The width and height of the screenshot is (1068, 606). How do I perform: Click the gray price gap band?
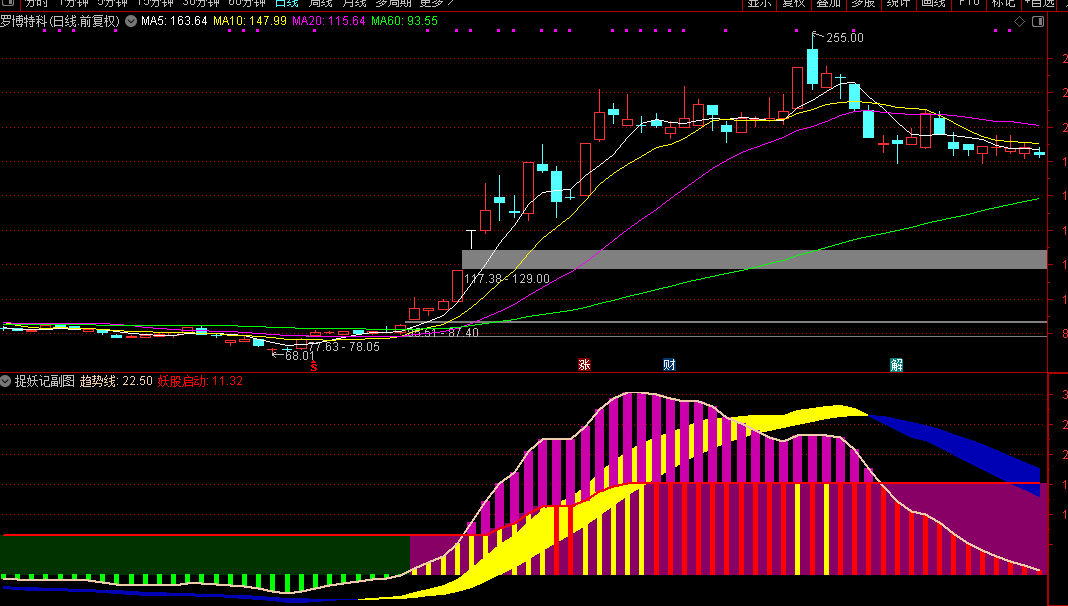pos(755,259)
